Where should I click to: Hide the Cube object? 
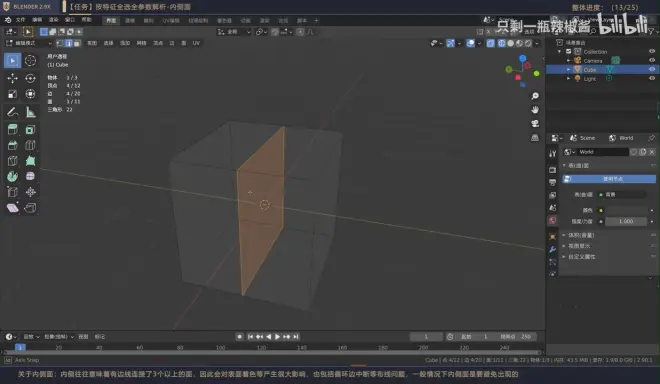[x=652, y=69]
